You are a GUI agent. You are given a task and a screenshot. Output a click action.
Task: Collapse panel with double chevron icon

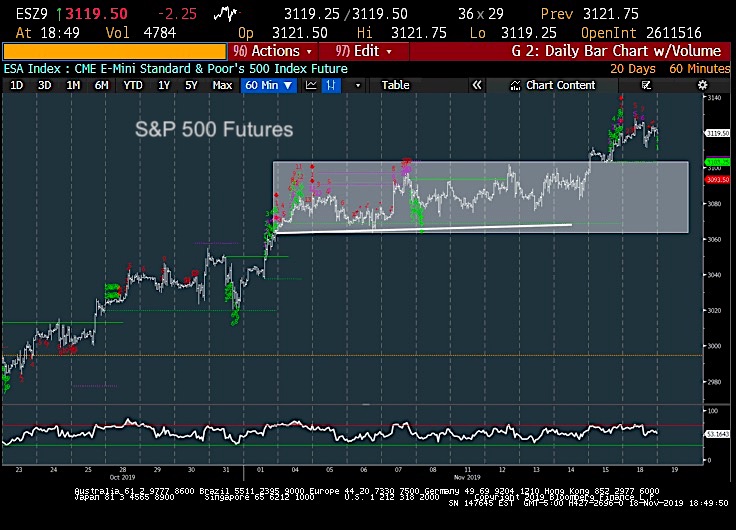[476, 85]
